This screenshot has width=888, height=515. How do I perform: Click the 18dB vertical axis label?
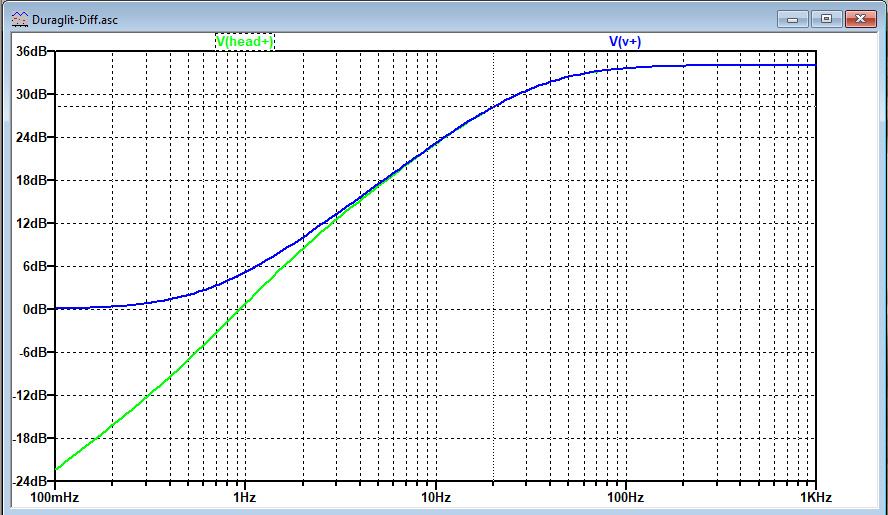pyautogui.click(x=32, y=180)
